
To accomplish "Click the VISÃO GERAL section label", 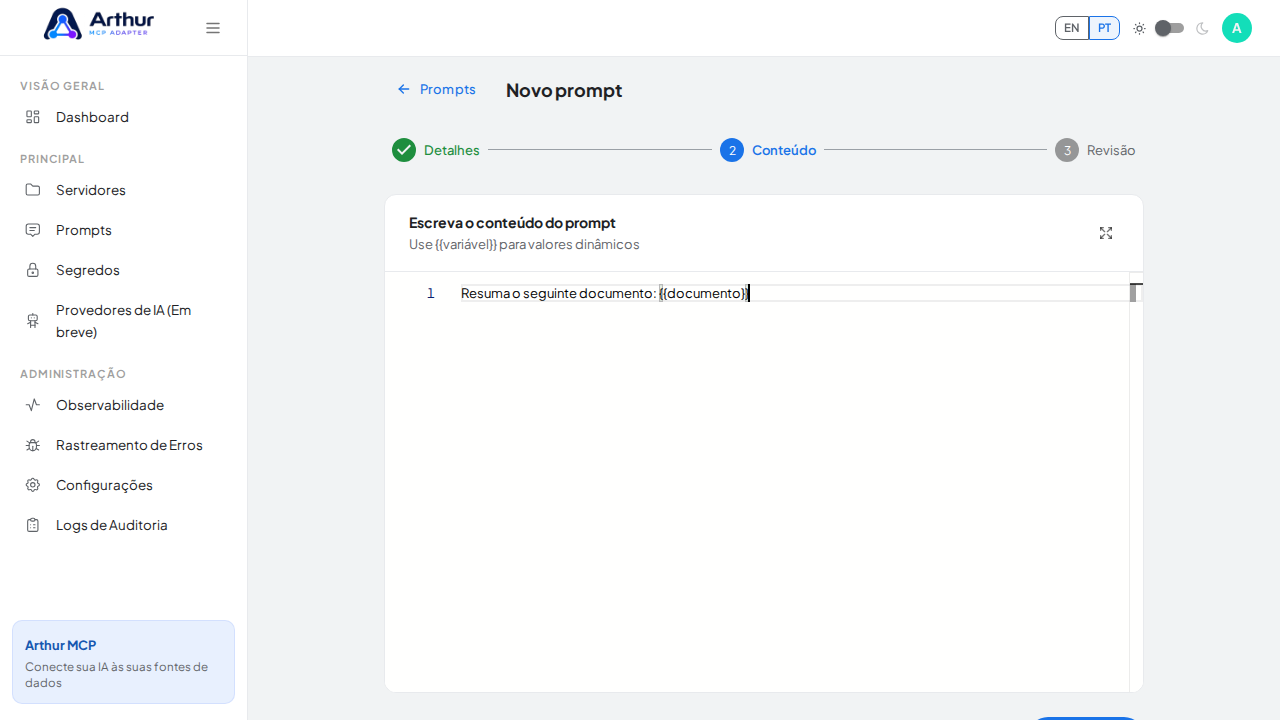I will click(62, 86).
